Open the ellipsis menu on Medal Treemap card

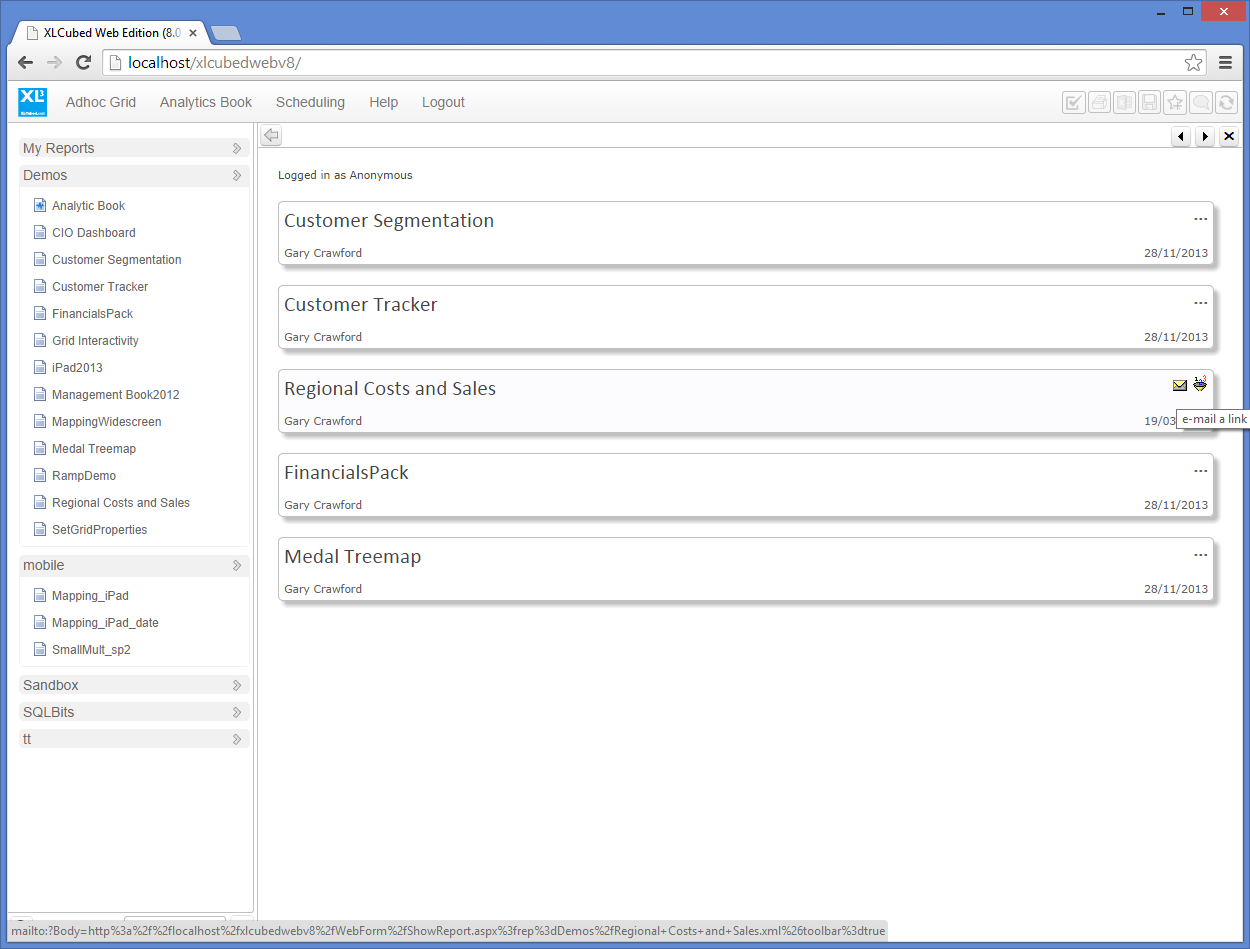[1201, 556]
